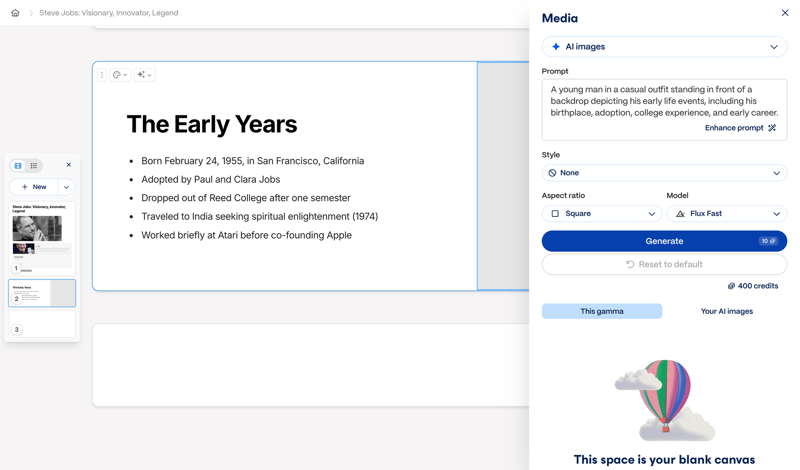Click Enhance prompt
Viewport: 800px width, 470px height.
(x=740, y=128)
